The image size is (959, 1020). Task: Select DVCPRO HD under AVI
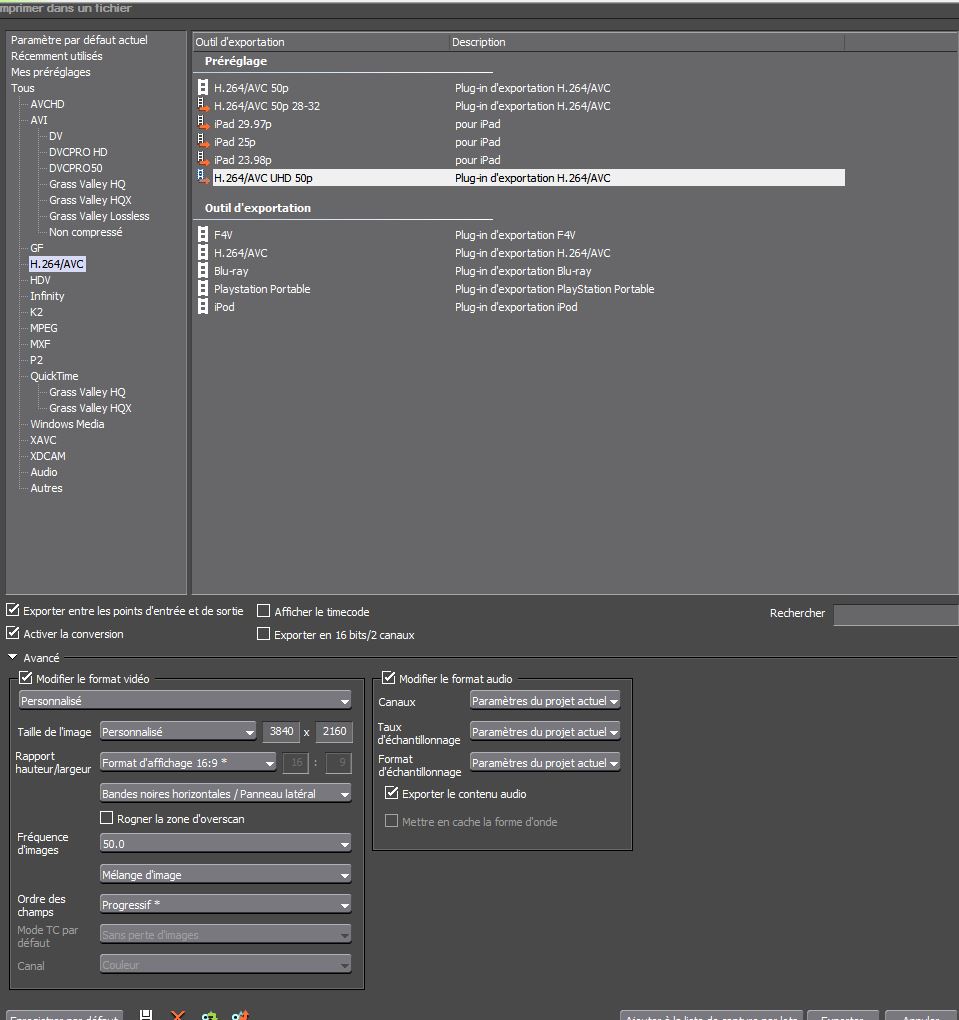click(x=78, y=152)
